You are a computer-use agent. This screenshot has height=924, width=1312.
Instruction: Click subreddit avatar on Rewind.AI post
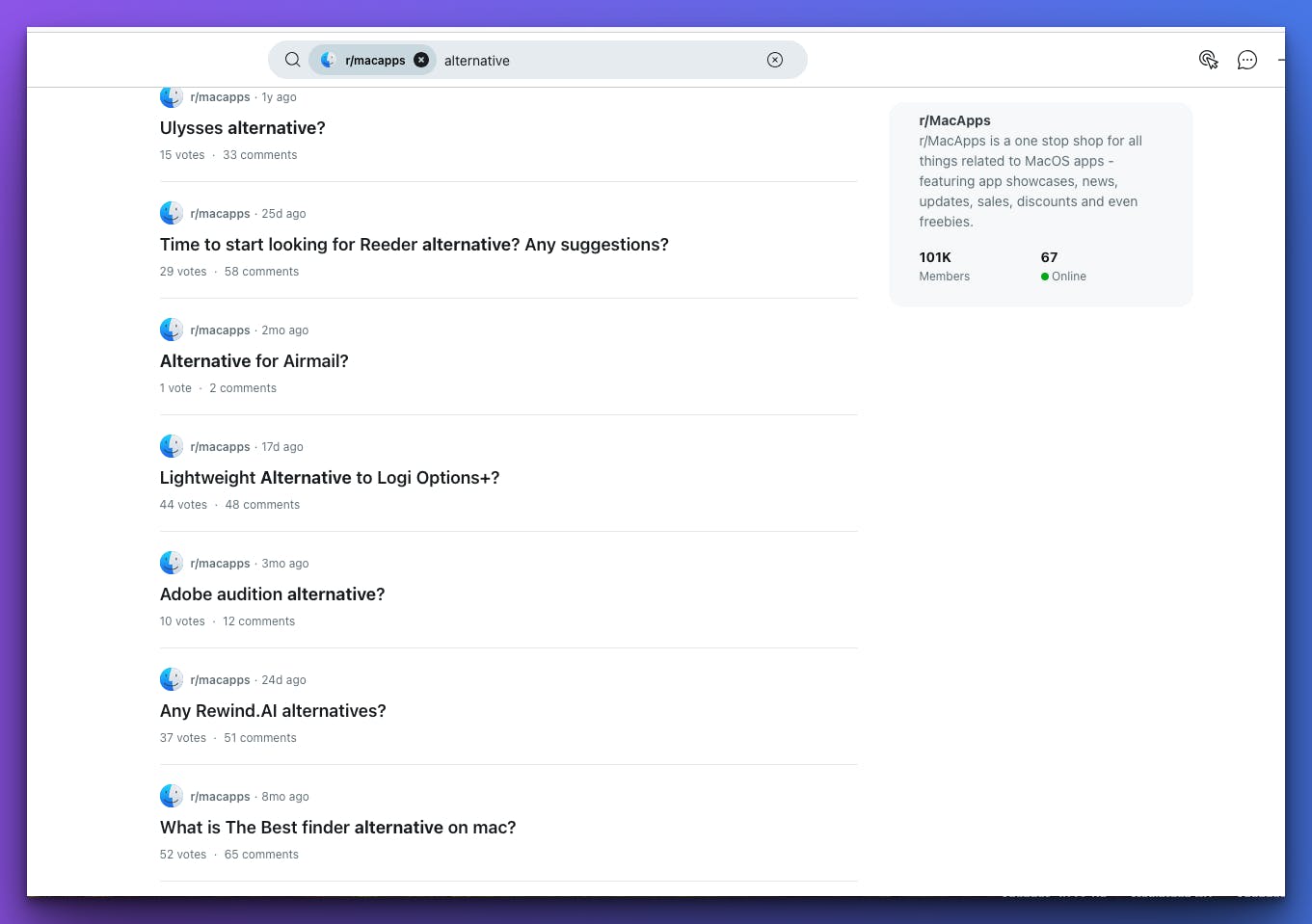click(172, 679)
